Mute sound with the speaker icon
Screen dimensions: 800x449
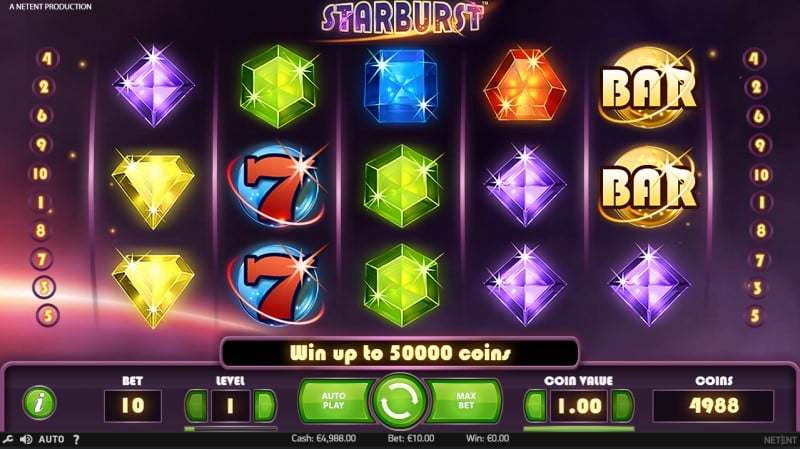26,439
